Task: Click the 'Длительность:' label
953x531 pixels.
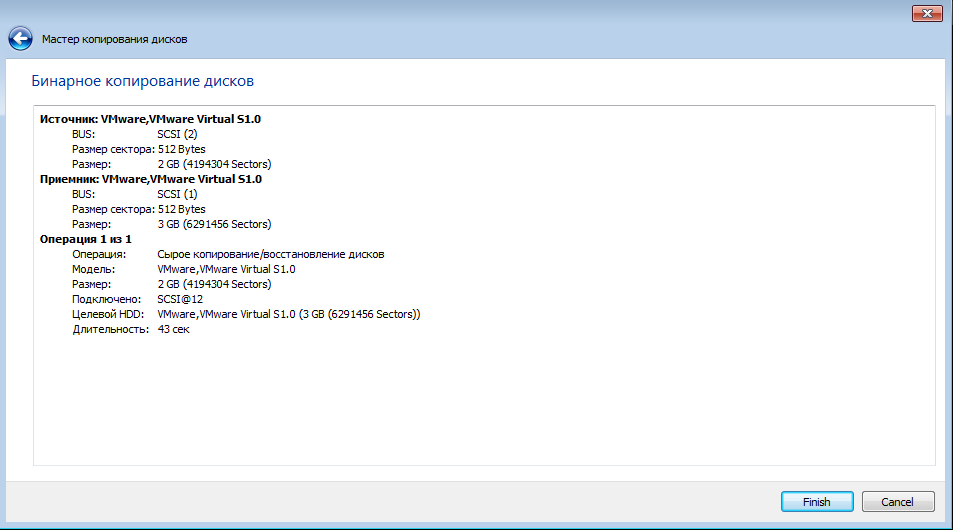Action: click(x=111, y=329)
